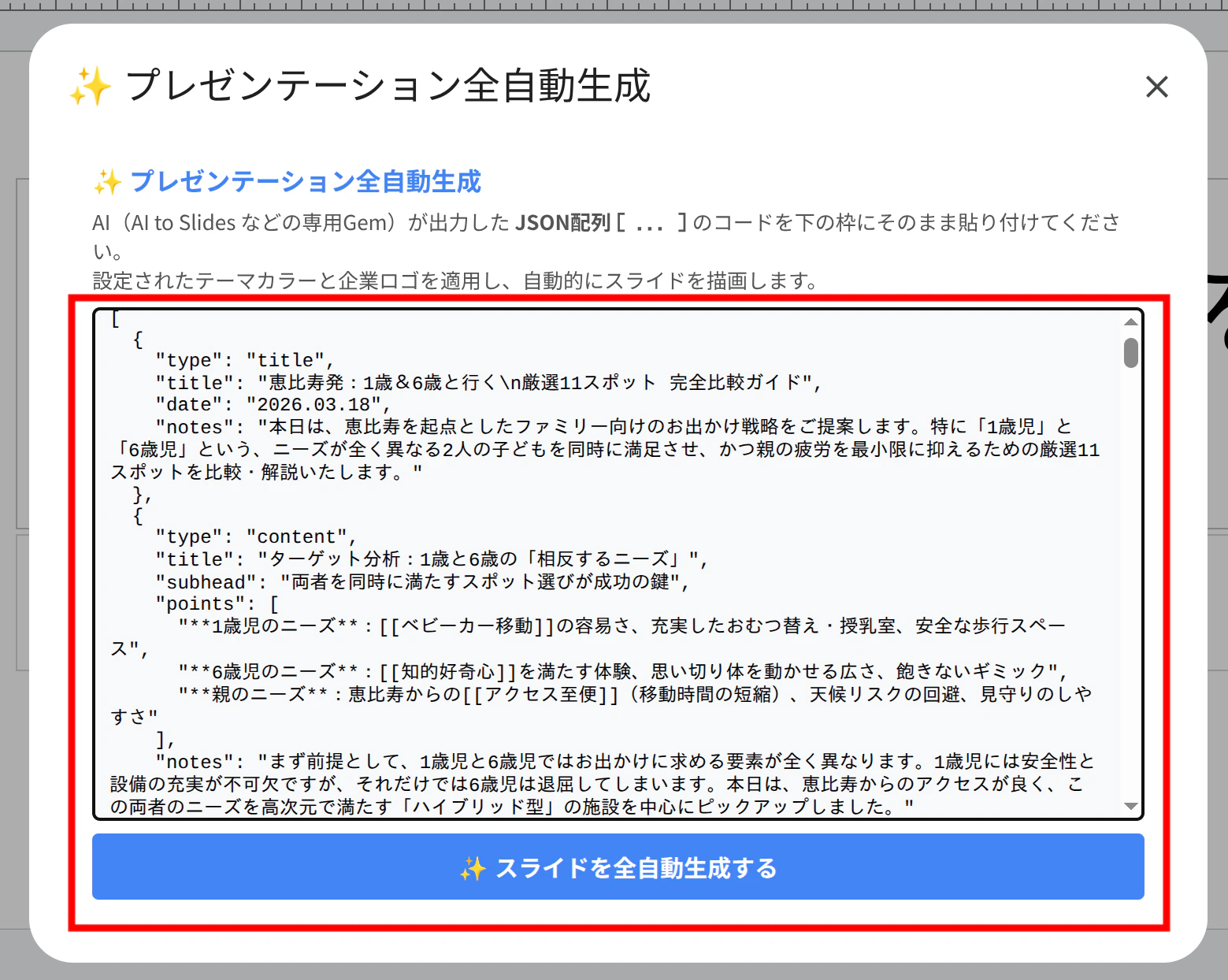Viewport: 1228px width, 980px height.
Task: Click the ターゲット分析 title line
Action: [432, 559]
